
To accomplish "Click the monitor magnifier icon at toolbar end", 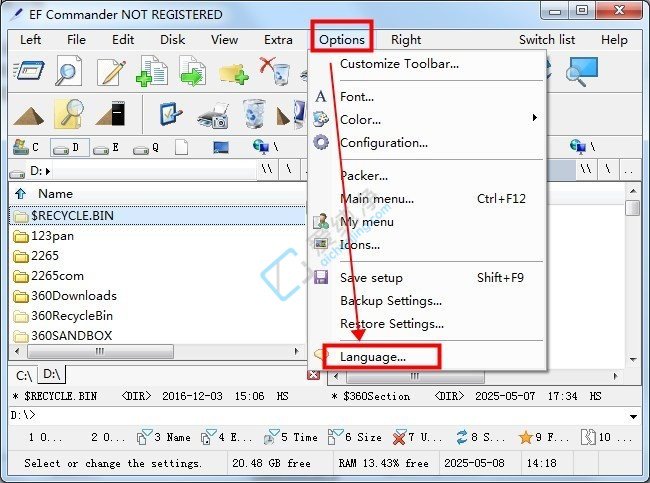I will pyautogui.click(x=582, y=71).
